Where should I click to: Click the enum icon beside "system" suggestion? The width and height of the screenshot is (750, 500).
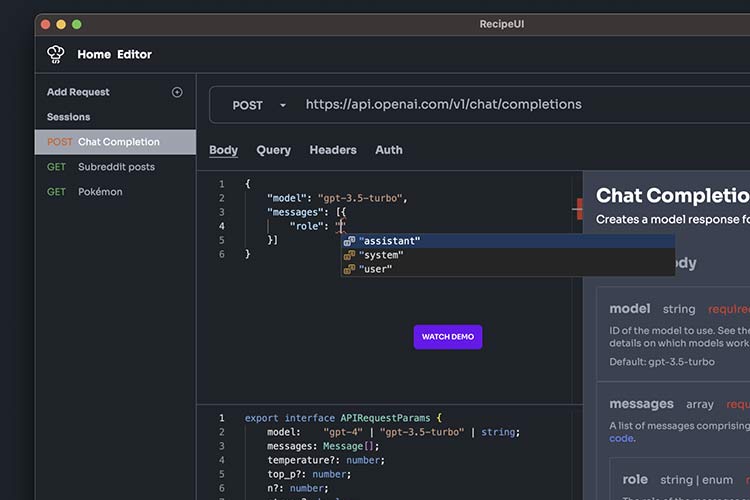349,255
